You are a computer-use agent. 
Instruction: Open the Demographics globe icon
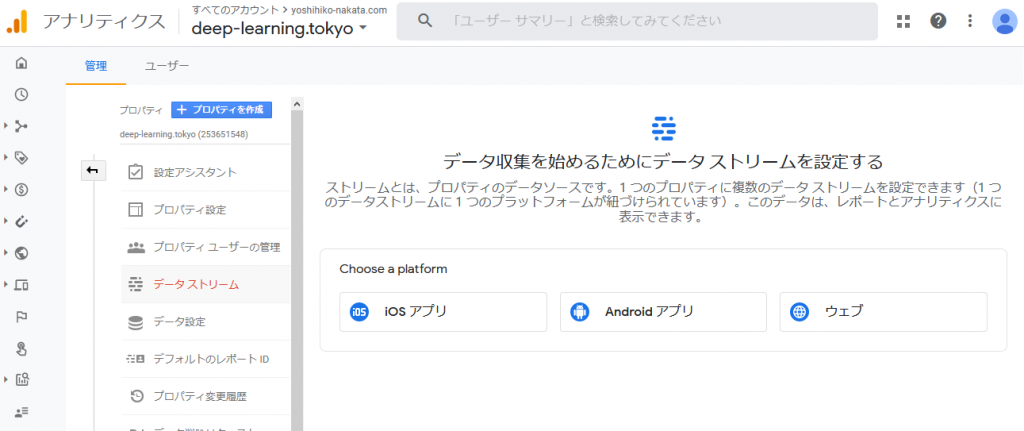click(22, 253)
